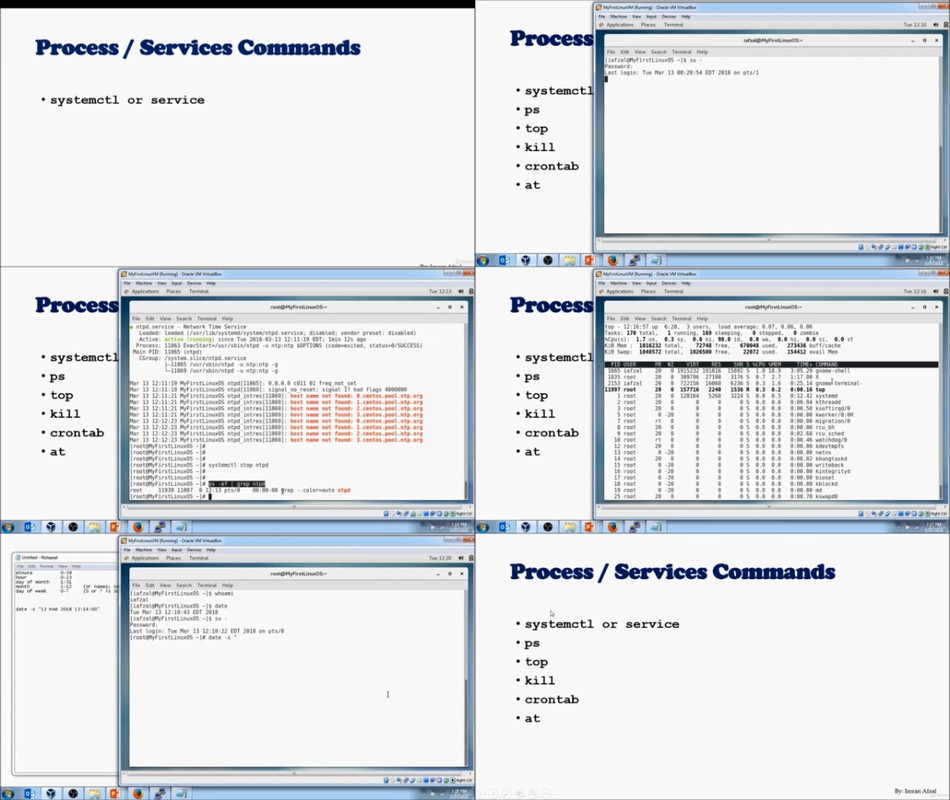Open Terminal menu in the terminal showing ntpd.service status

207,319
